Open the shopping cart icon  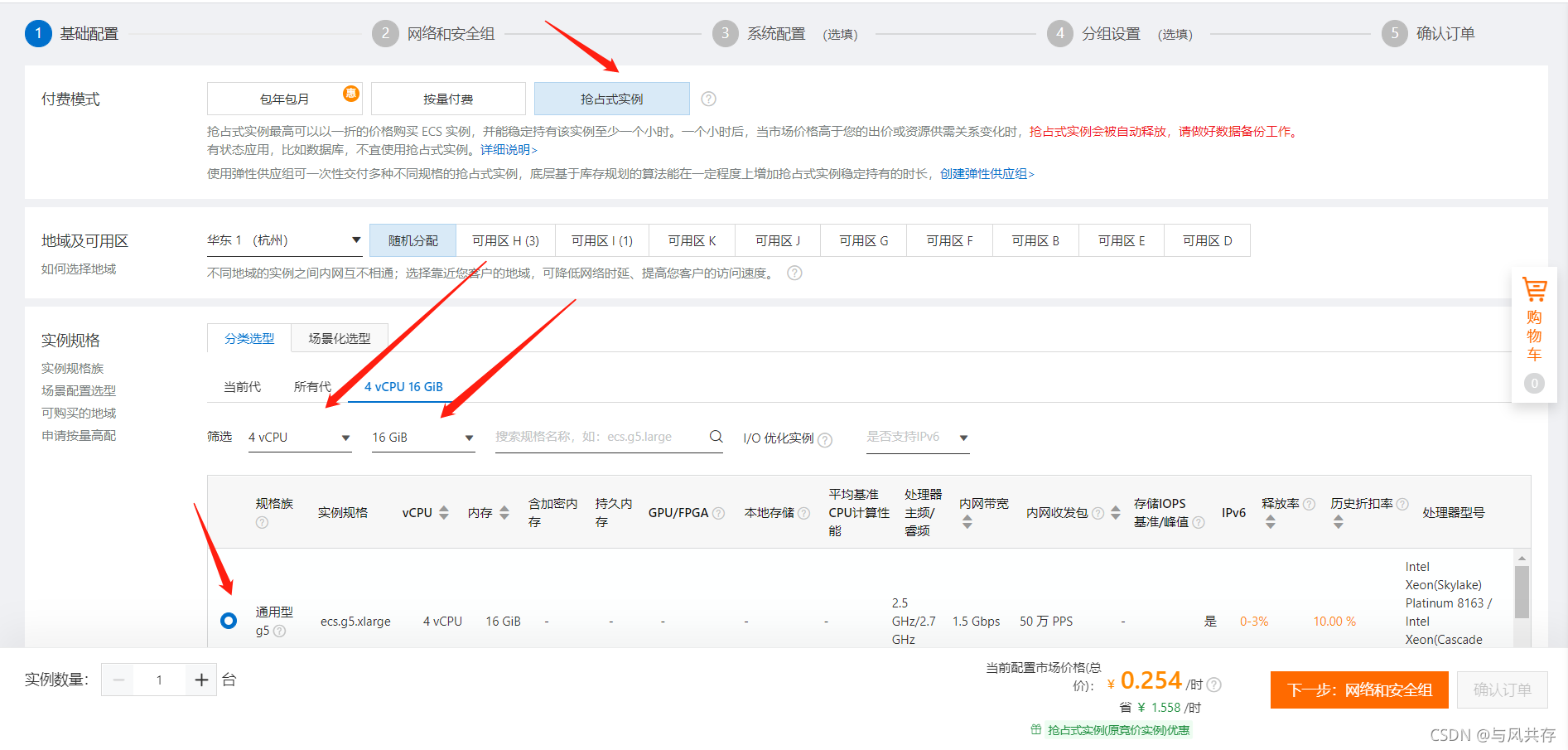[x=1534, y=290]
